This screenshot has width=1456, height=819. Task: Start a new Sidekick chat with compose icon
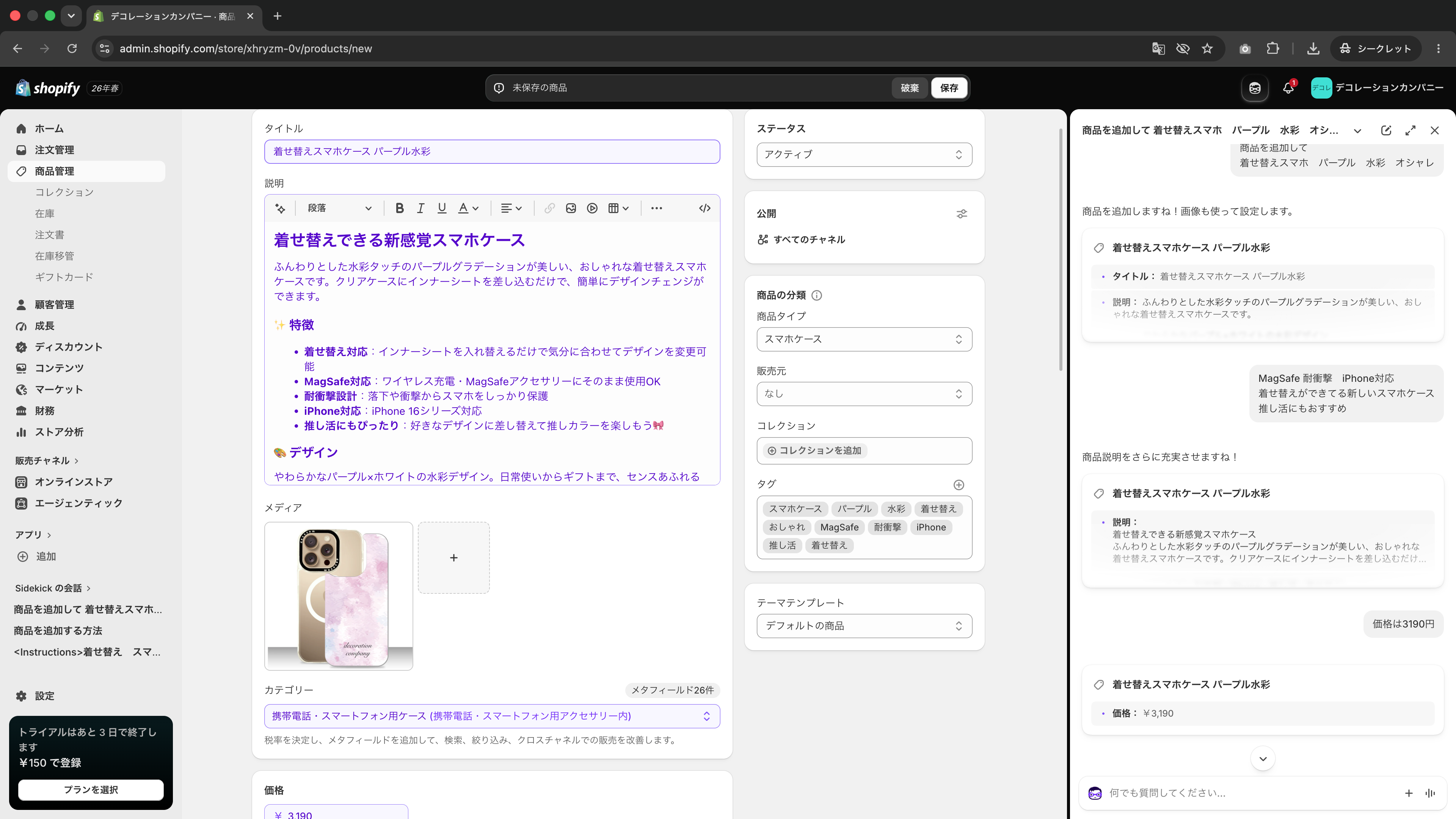(x=1386, y=130)
